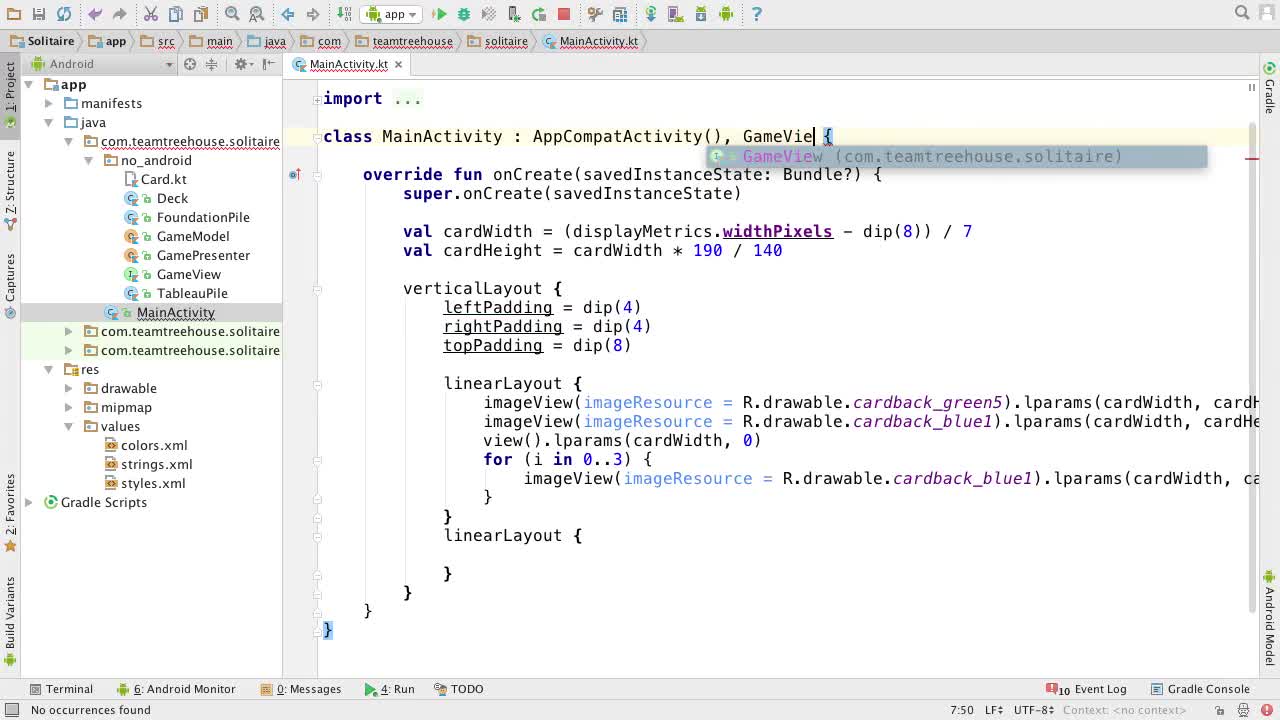The height and width of the screenshot is (720, 1280).
Task: Select TableauPile in project tree
Action: [x=176, y=293]
